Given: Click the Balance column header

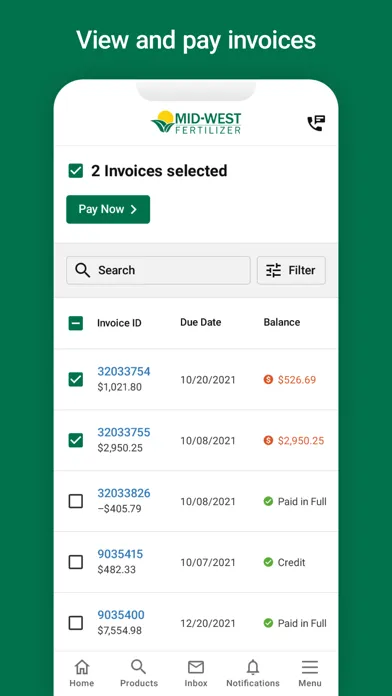Looking at the screenshot, I should 282,322.
